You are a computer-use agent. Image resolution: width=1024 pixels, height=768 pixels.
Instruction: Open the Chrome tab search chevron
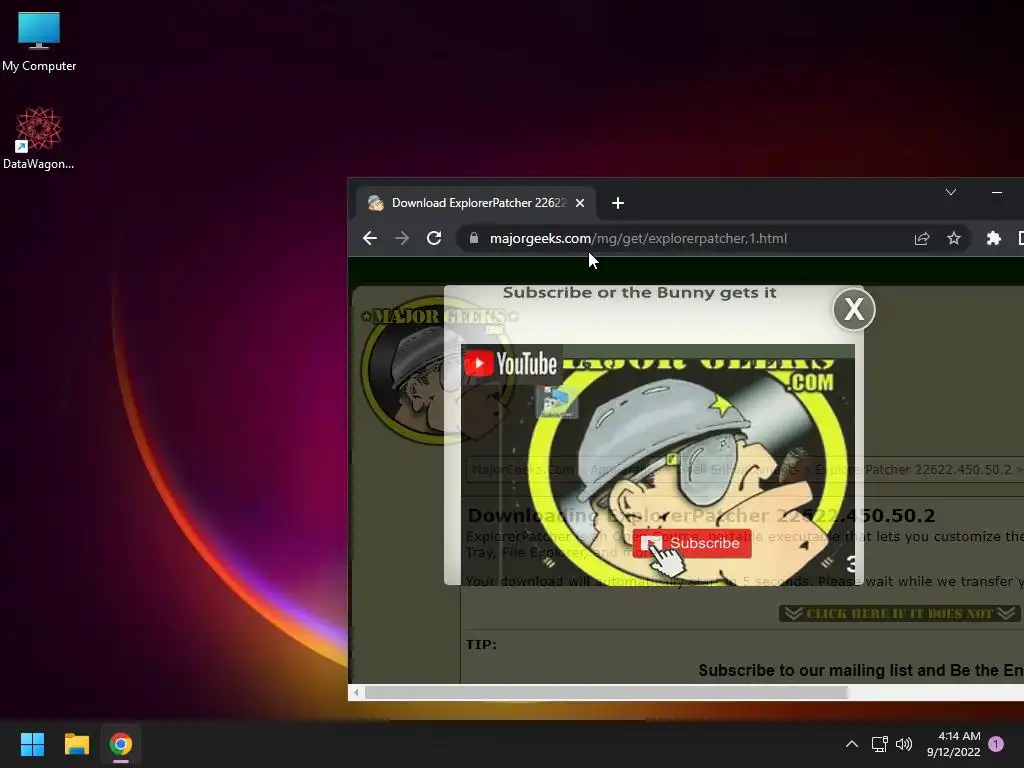pyautogui.click(x=951, y=192)
